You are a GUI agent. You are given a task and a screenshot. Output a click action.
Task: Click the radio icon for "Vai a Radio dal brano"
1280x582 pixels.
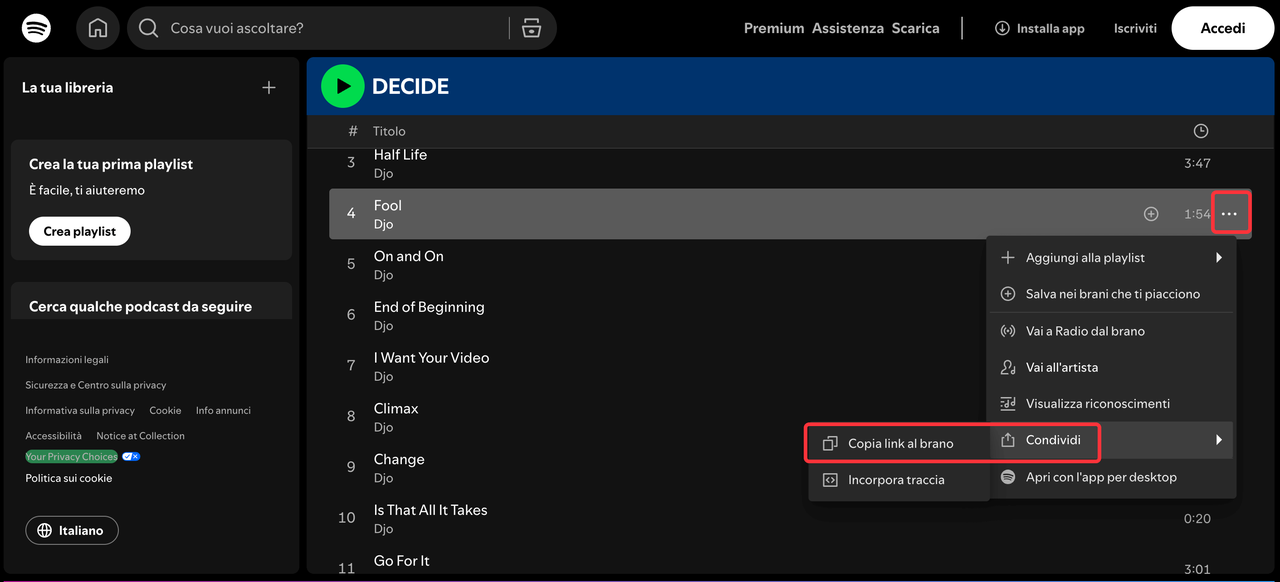coord(1007,330)
